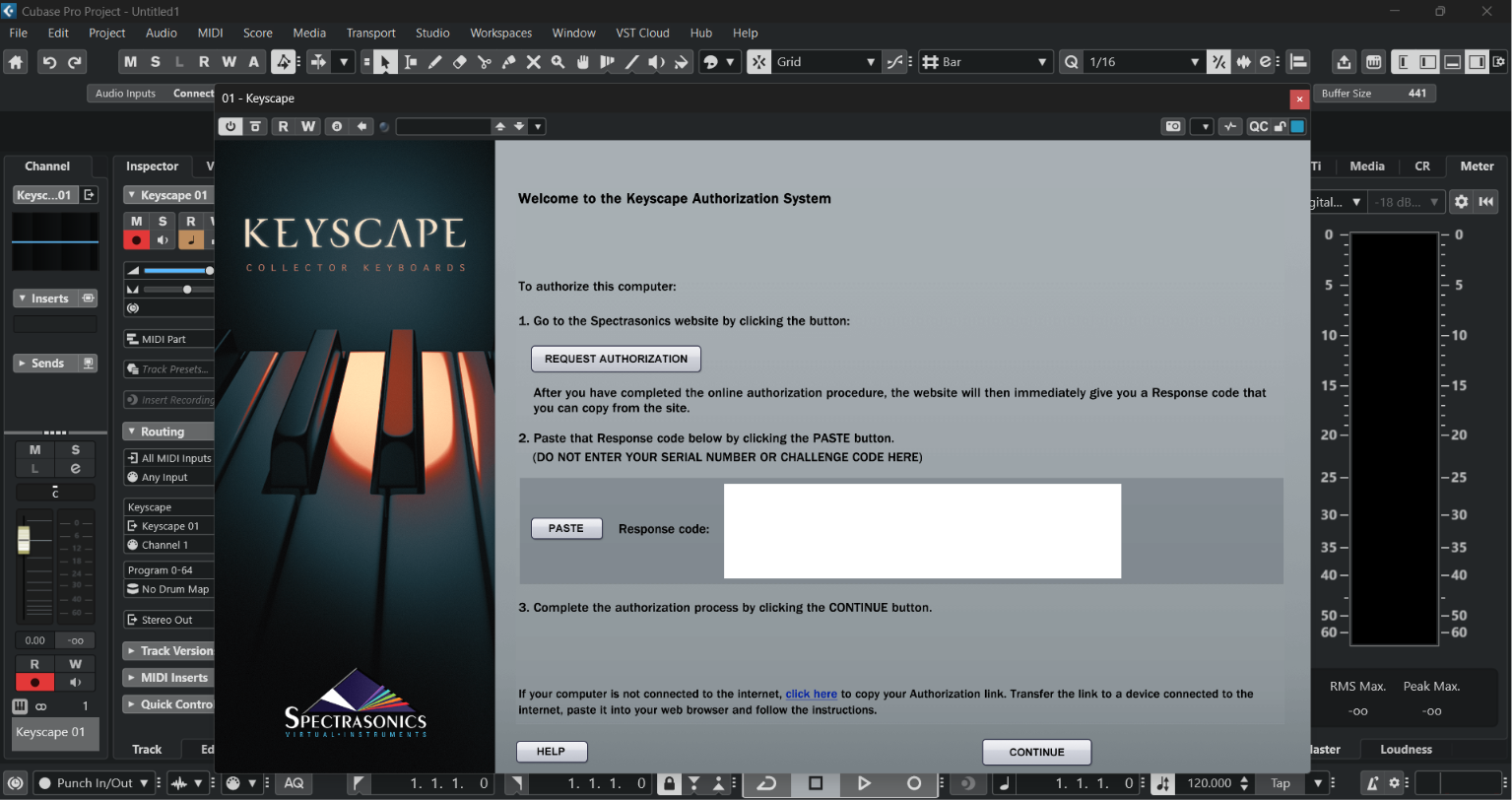Image resolution: width=1512 pixels, height=800 pixels.
Task: Toggle Snap on/off button left of Grid
Action: point(758,62)
